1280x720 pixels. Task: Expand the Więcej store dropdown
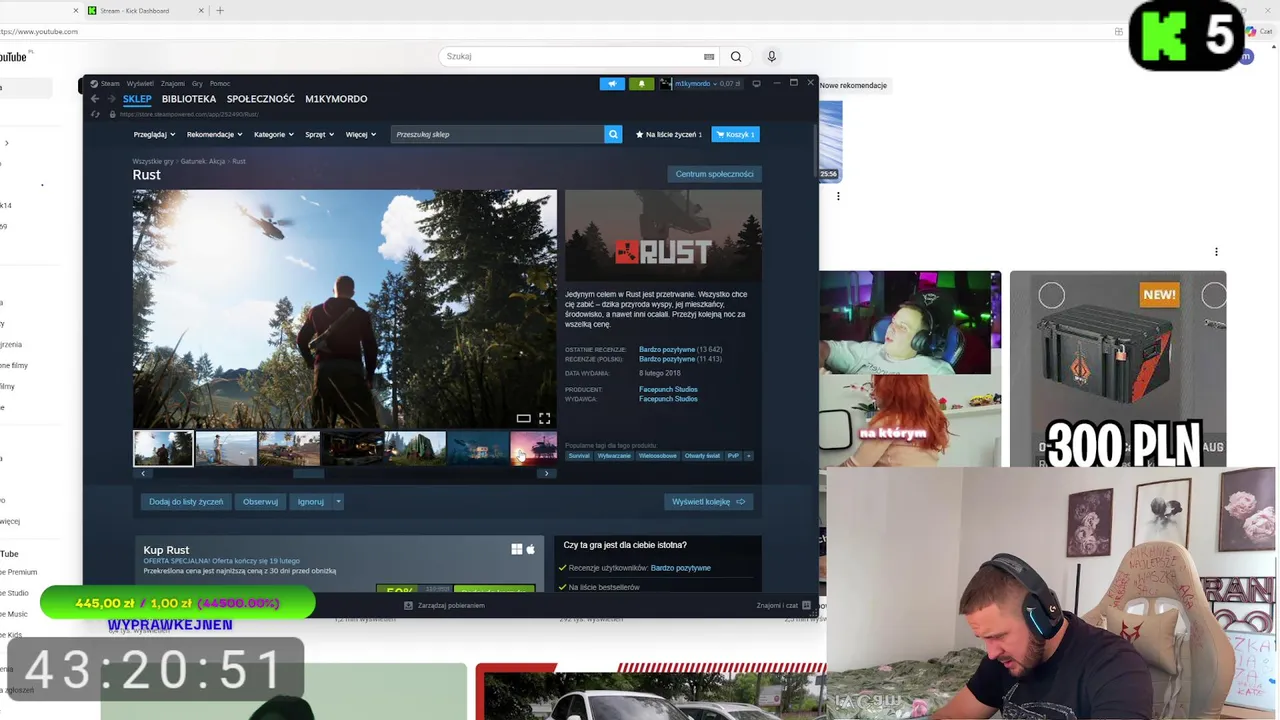(361, 134)
